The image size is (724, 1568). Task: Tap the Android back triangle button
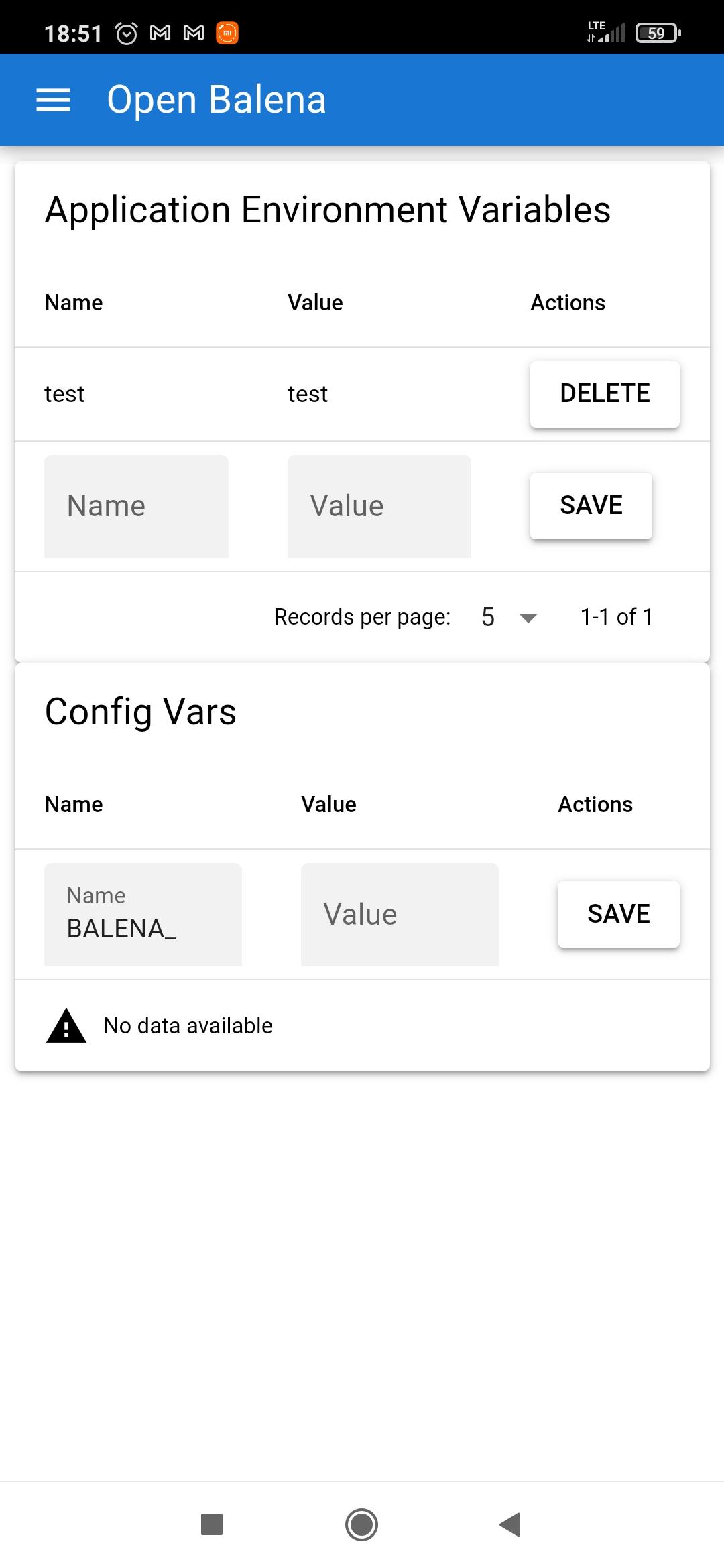(511, 1524)
